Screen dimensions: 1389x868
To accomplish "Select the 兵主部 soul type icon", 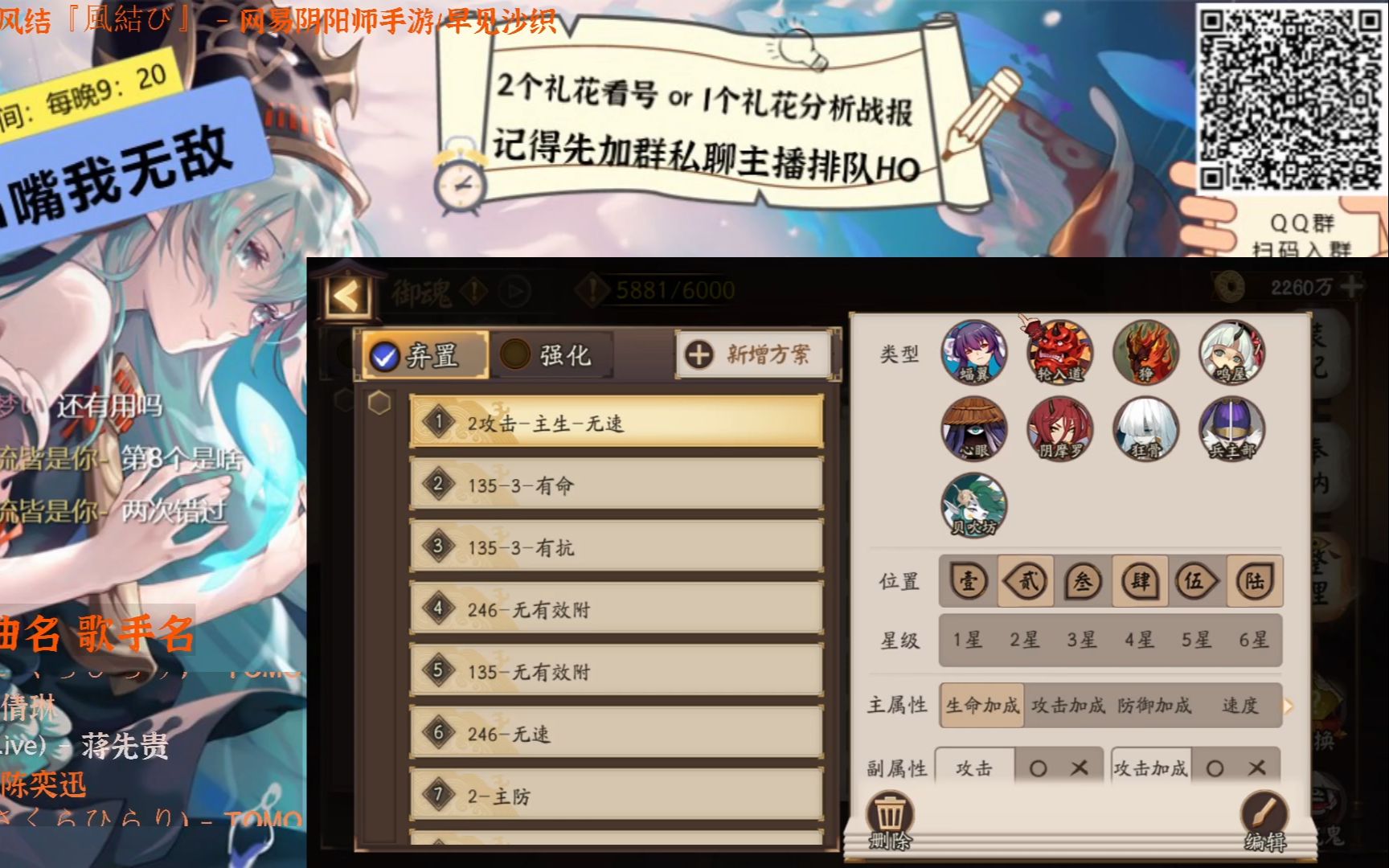I will coord(1231,428).
